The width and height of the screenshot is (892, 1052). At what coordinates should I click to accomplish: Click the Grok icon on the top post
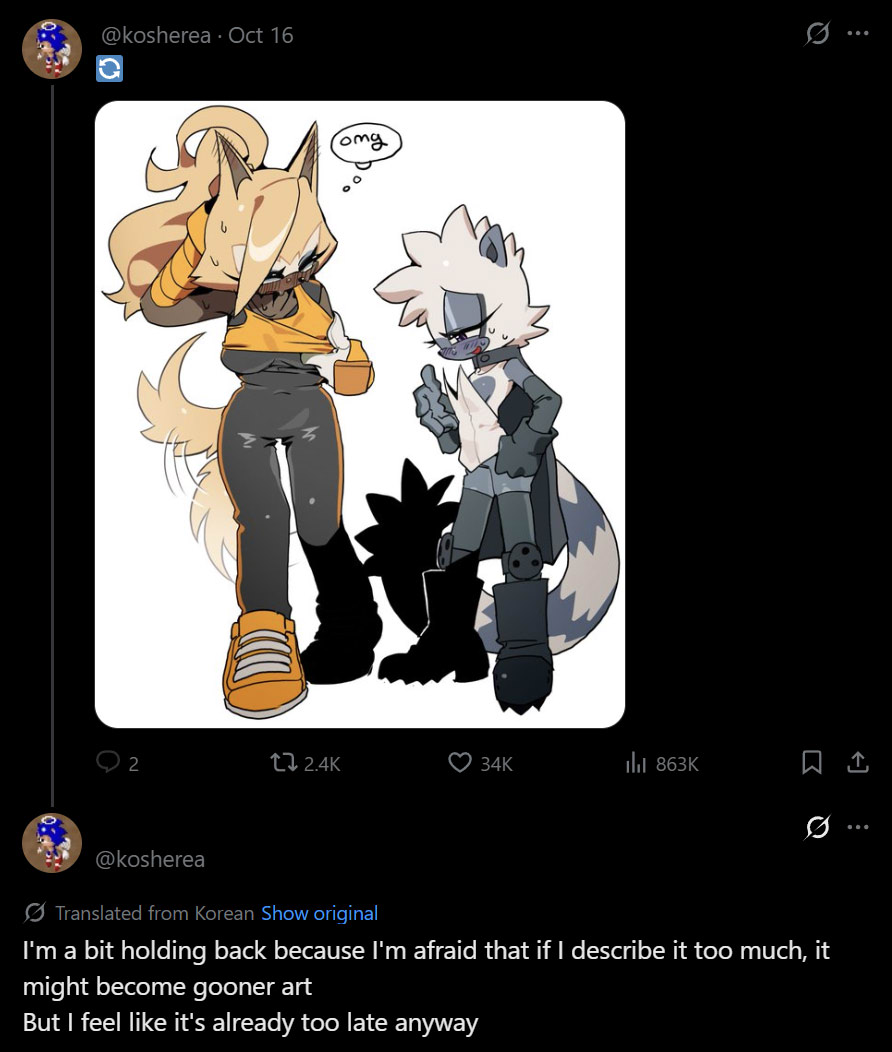click(817, 33)
